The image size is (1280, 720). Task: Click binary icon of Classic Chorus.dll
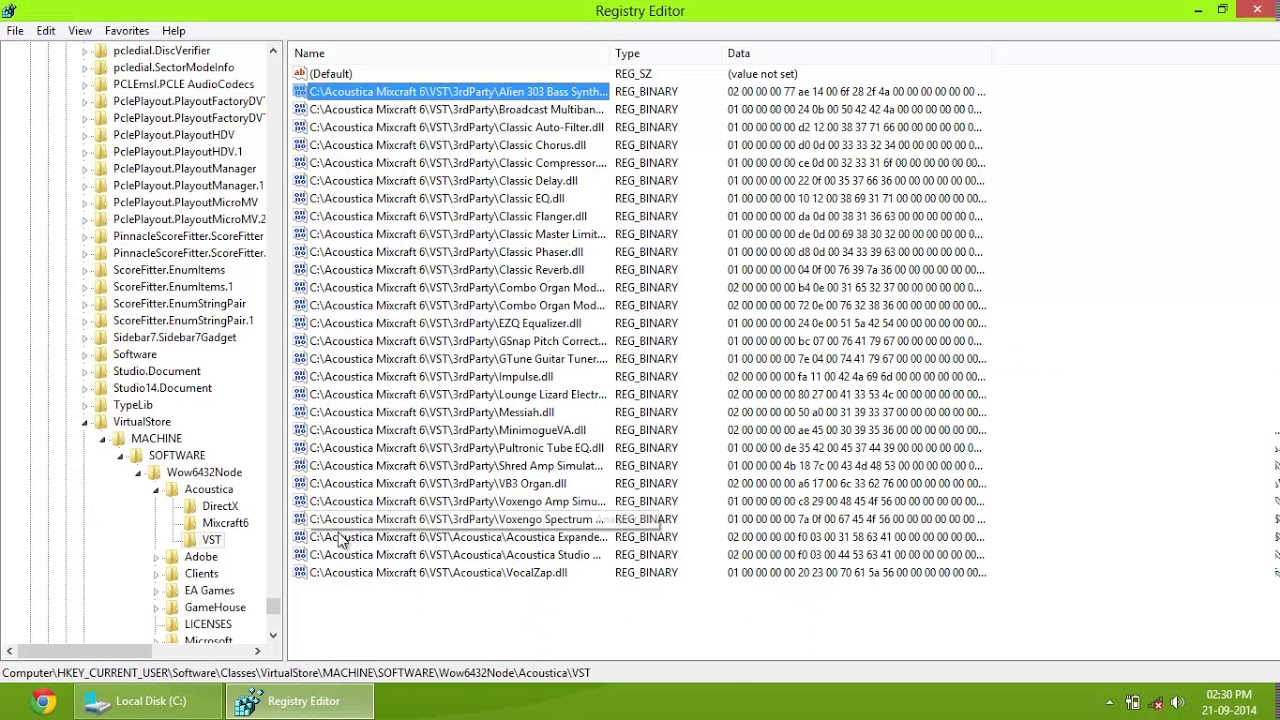pyautogui.click(x=300, y=145)
